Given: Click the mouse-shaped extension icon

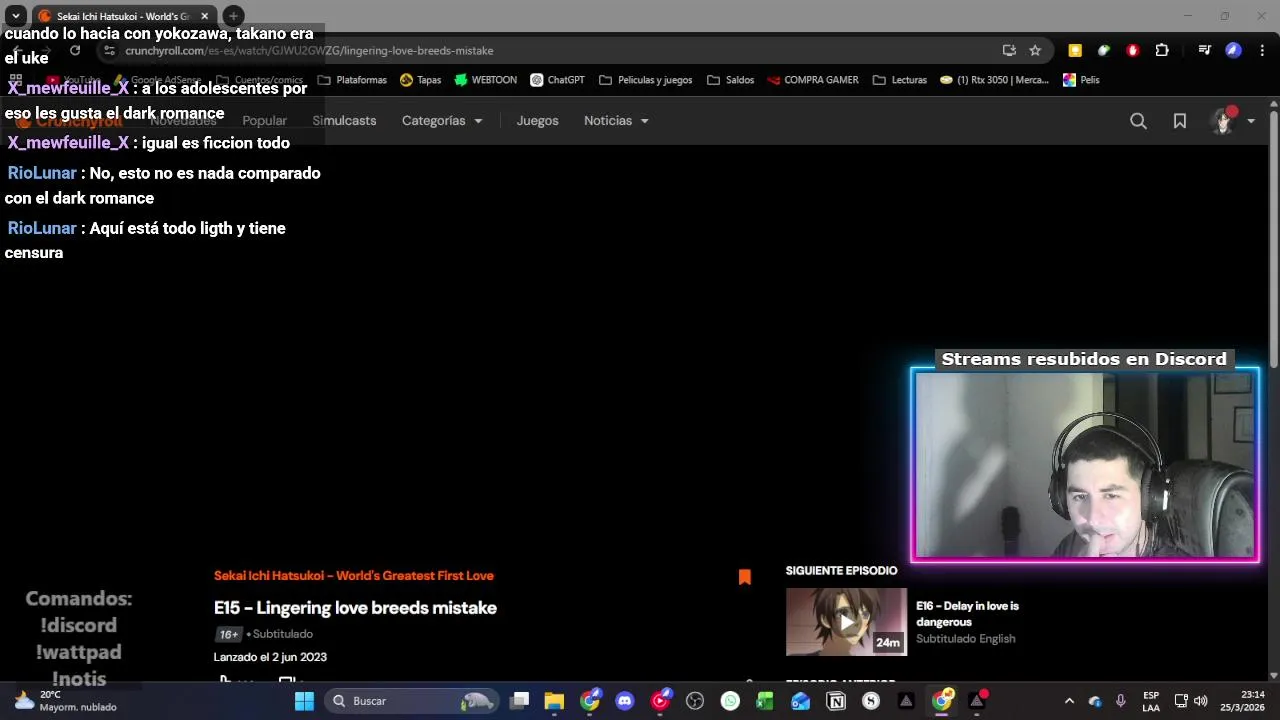Looking at the screenshot, I should coord(1104,50).
